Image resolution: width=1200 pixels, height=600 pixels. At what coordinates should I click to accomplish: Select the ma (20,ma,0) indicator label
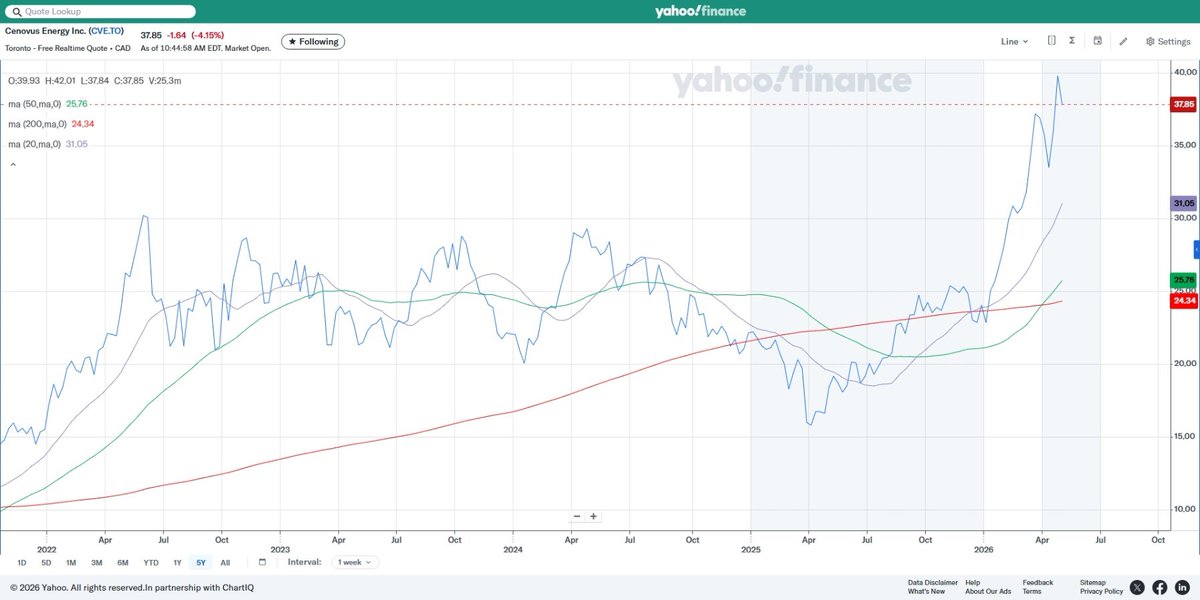37,144
